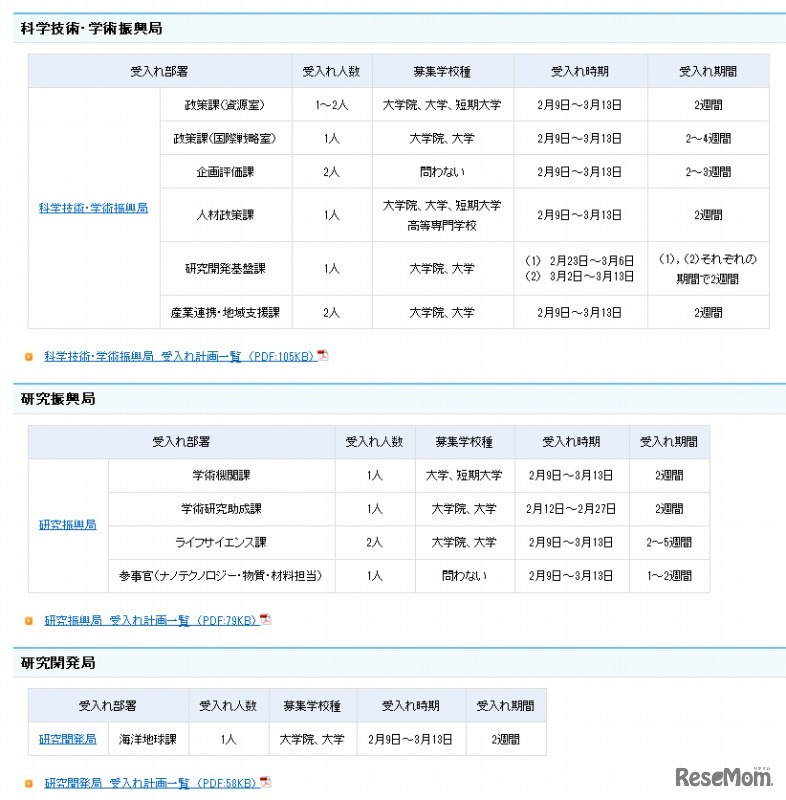Click 受入れ人数 header in 科学技術・学術振興局 table
Image resolution: width=786 pixels, height=800 pixels.
[x=332, y=71]
